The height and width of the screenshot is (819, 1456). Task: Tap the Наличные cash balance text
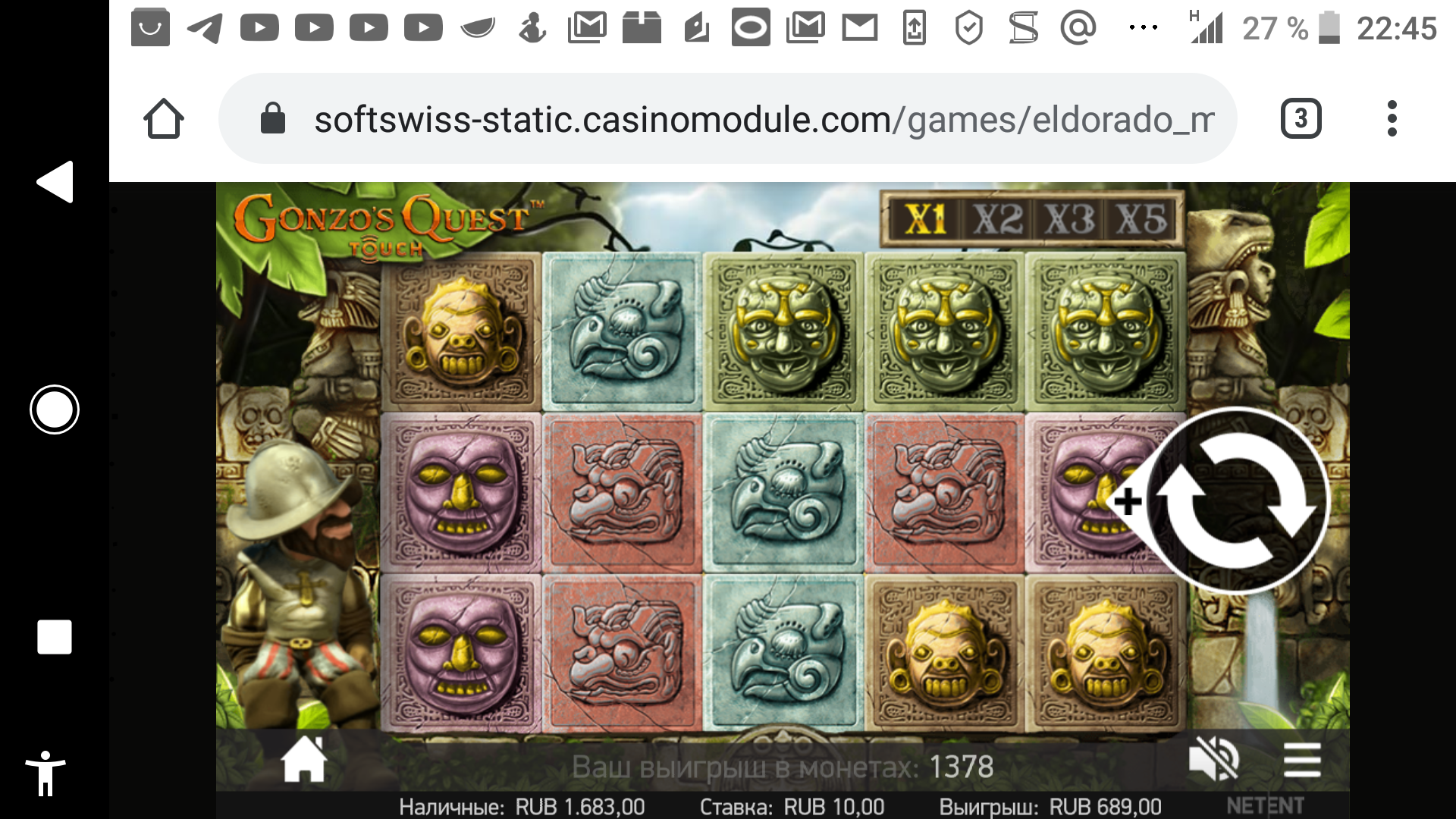coord(522,807)
